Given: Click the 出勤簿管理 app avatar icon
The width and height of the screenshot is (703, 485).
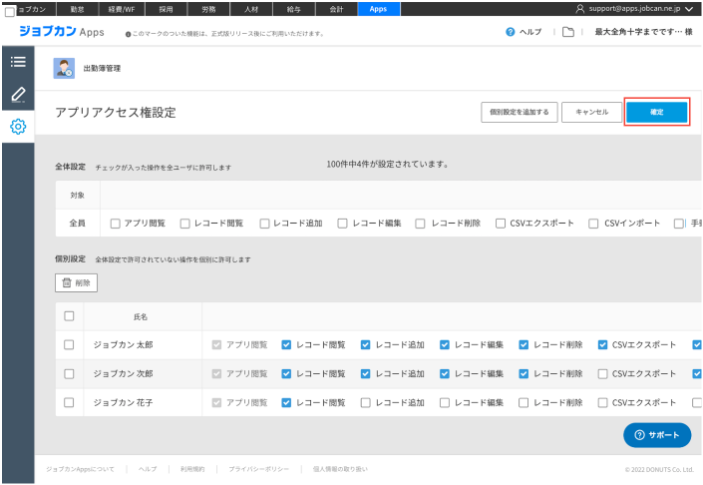Looking at the screenshot, I should (x=63, y=69).
